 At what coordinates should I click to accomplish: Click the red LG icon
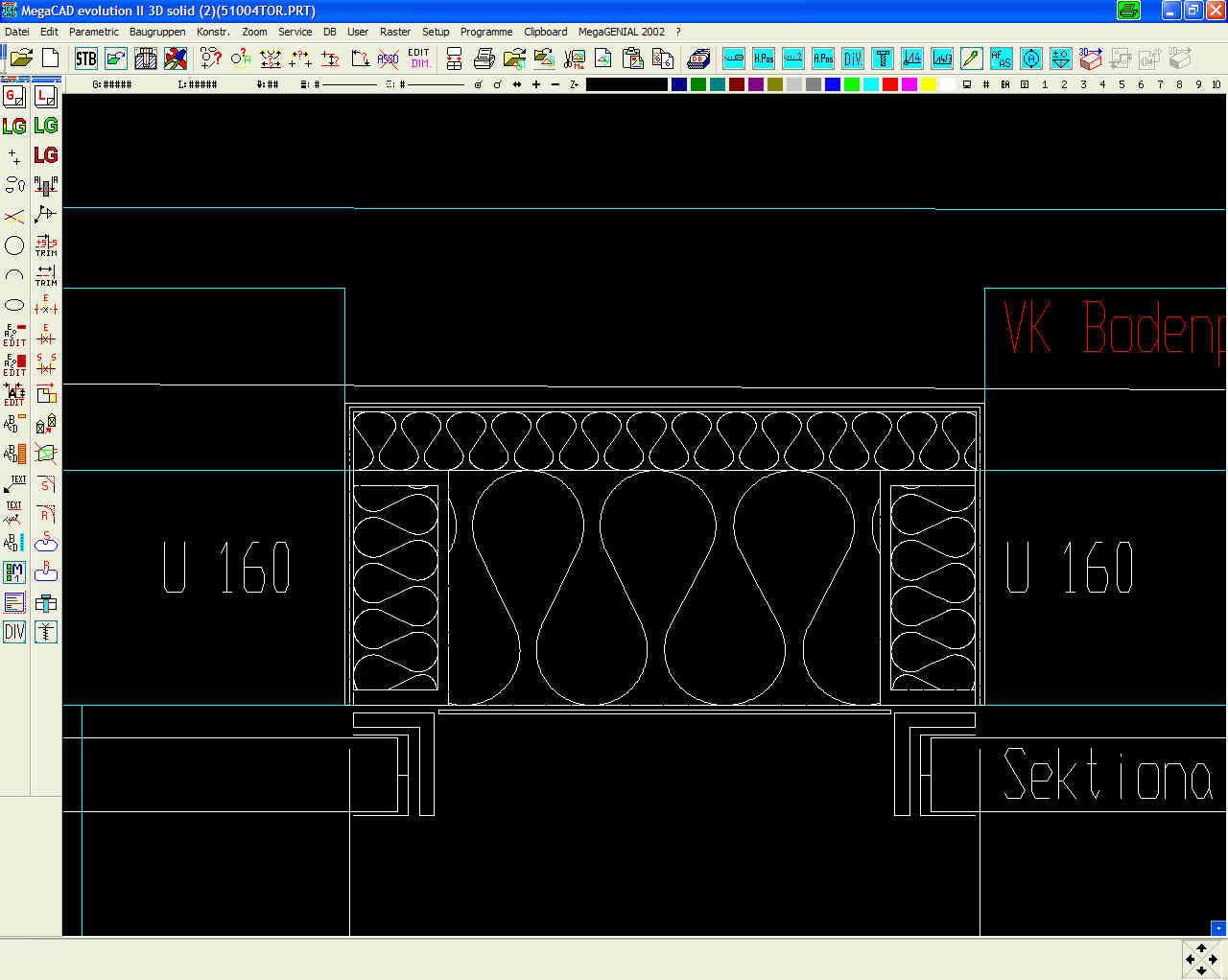pyautogui.click(x=46, y=155)
